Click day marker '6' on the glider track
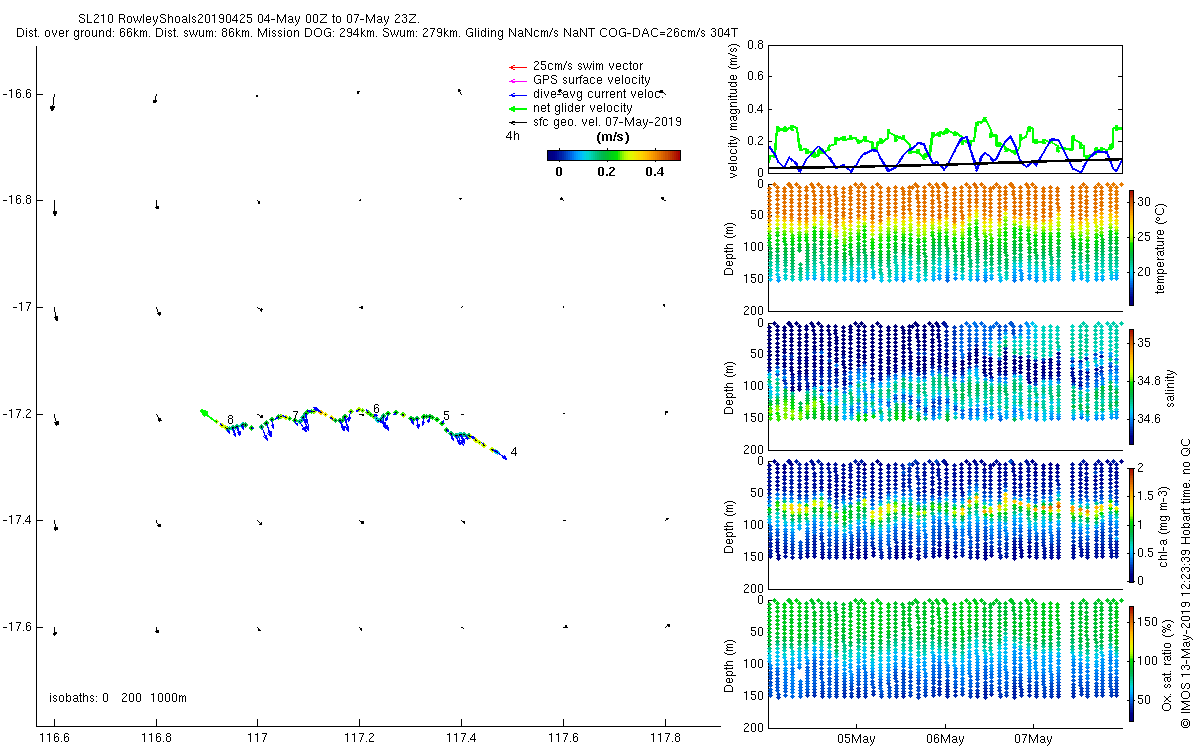The height and width of the screenshot is (750, 1200). (376, 409)
